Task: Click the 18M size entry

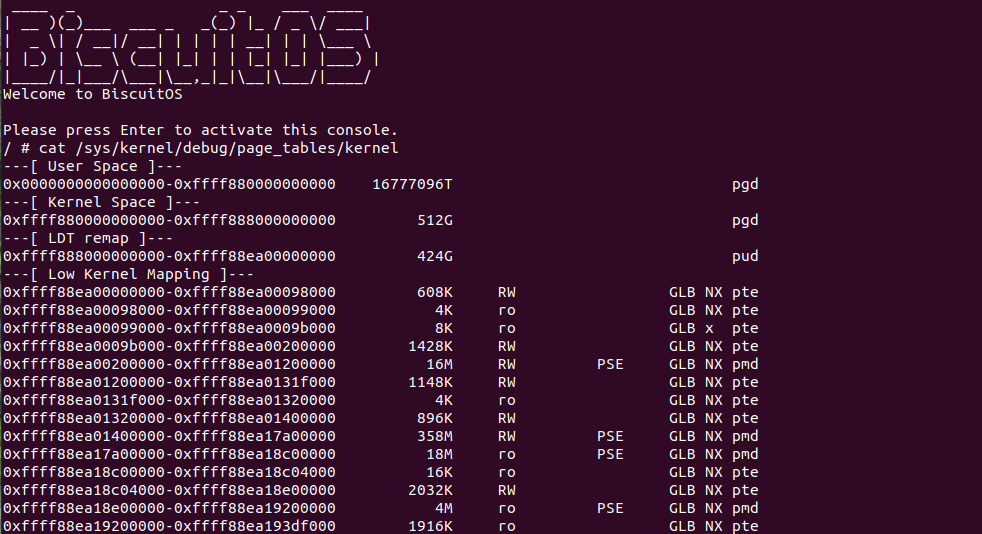Action: tap(440, 454)
